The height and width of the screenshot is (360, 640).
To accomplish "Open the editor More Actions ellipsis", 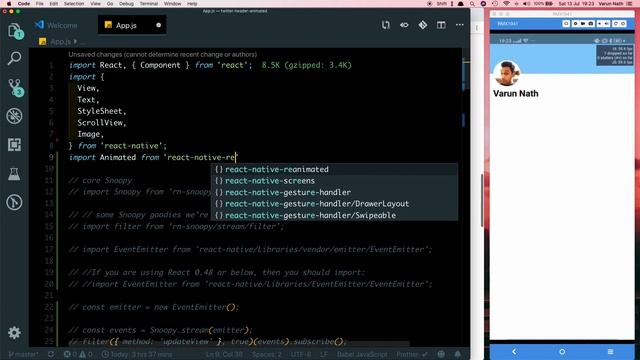I will point(460,25).
